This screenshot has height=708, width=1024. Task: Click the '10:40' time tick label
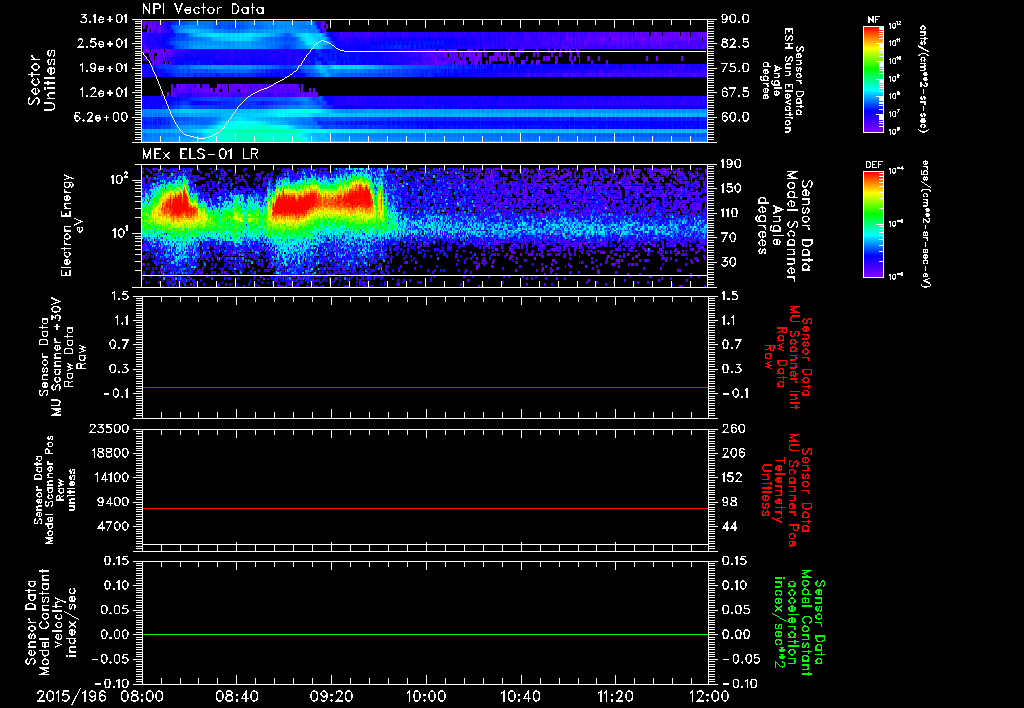point(520,696)
